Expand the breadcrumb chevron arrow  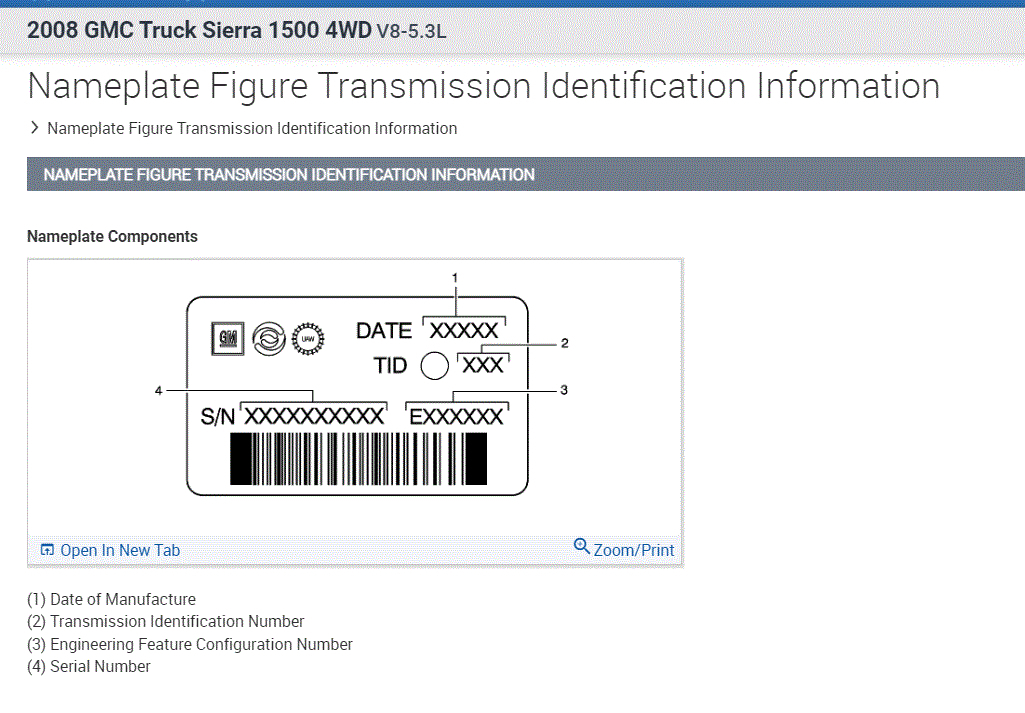pyautogui.click(x=35, y=128)
